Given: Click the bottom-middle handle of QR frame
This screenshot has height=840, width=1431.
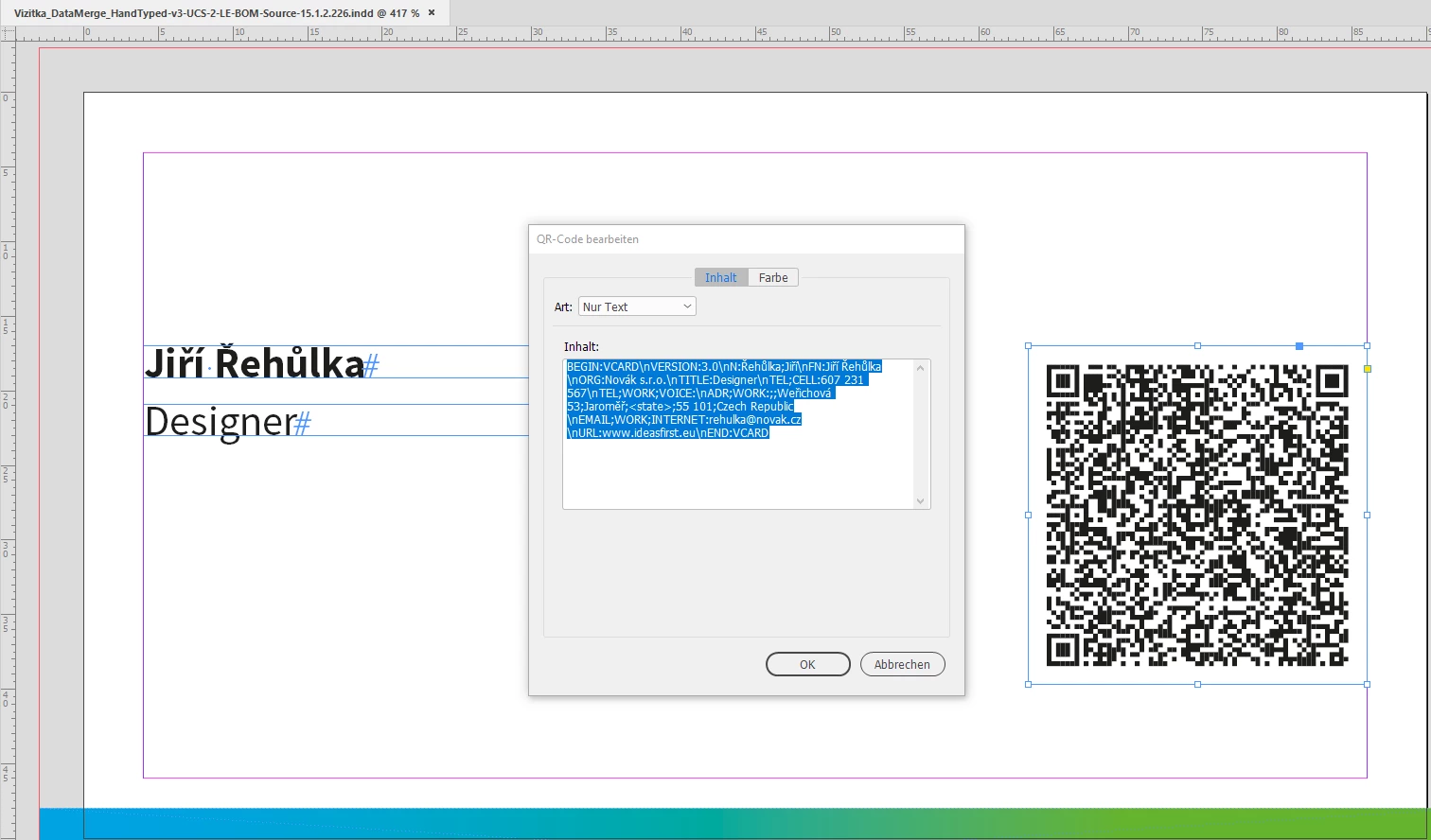Looking at the screenshot, I should click(1197, 684).
